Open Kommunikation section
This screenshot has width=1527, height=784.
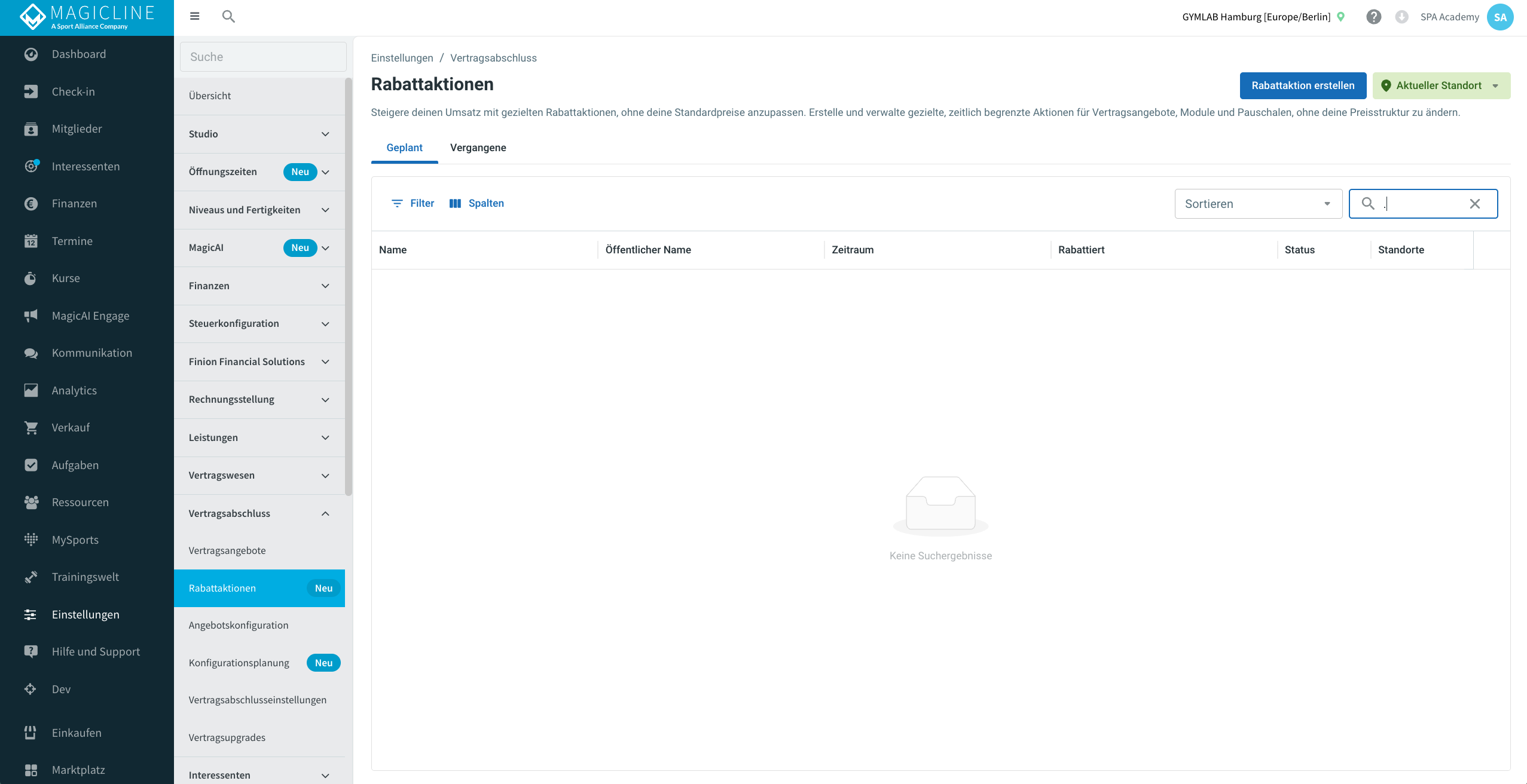87,353
